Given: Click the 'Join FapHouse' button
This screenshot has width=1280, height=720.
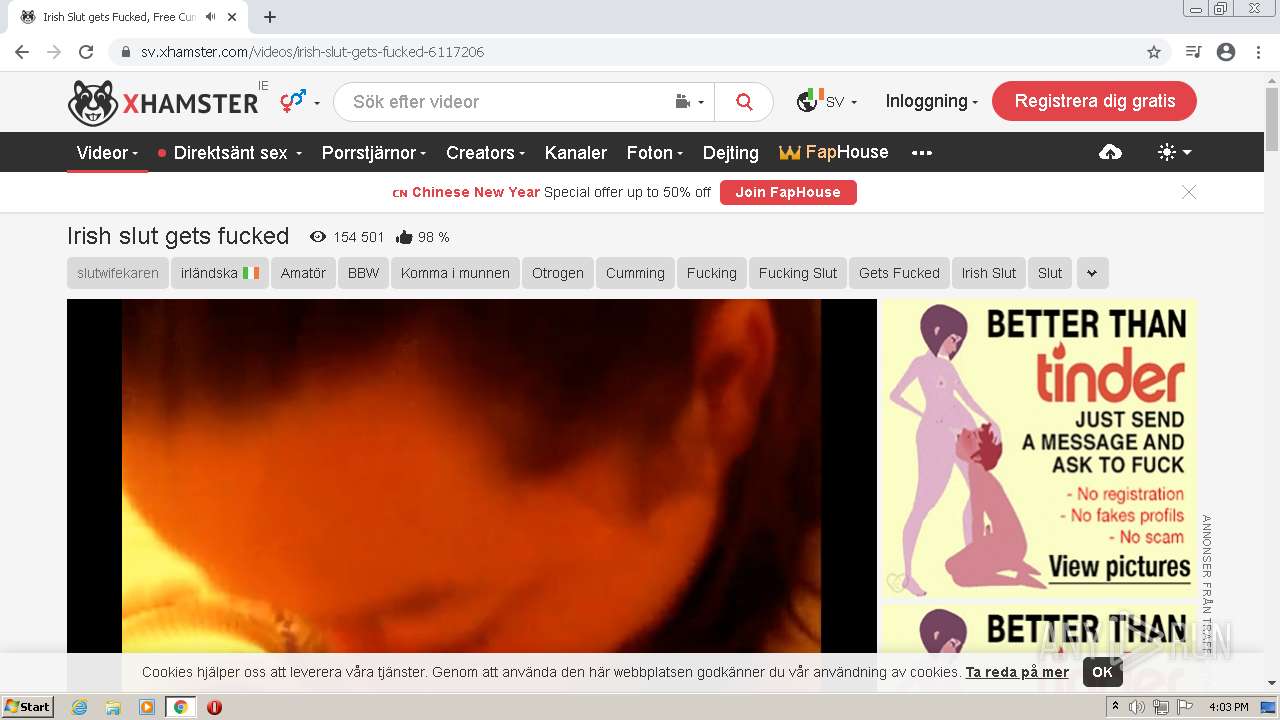Looking at the screenshot, I should pos(788,192).
